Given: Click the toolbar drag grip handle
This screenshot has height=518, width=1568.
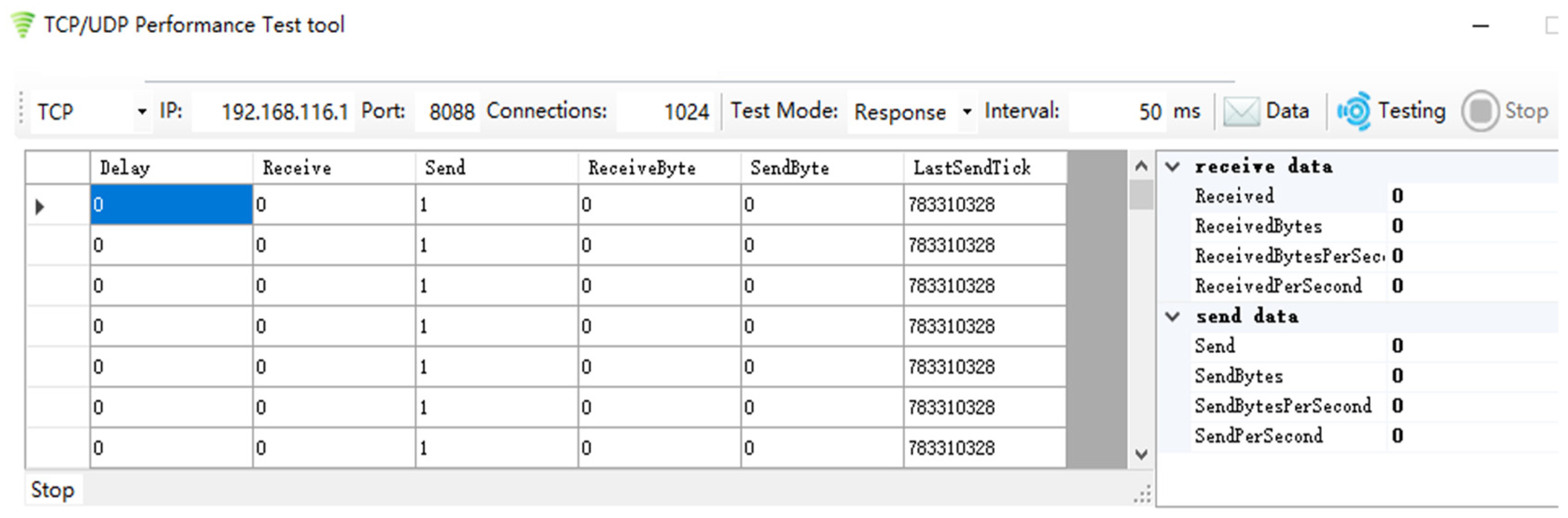Looking at the screenshot, I should pyautogui.click(x=21, y=109).
